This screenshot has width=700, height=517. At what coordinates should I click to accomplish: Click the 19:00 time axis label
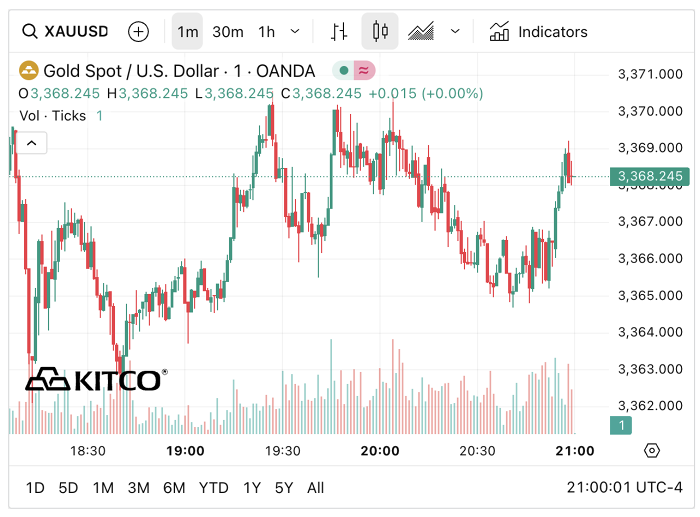click(x=185, y=451)
